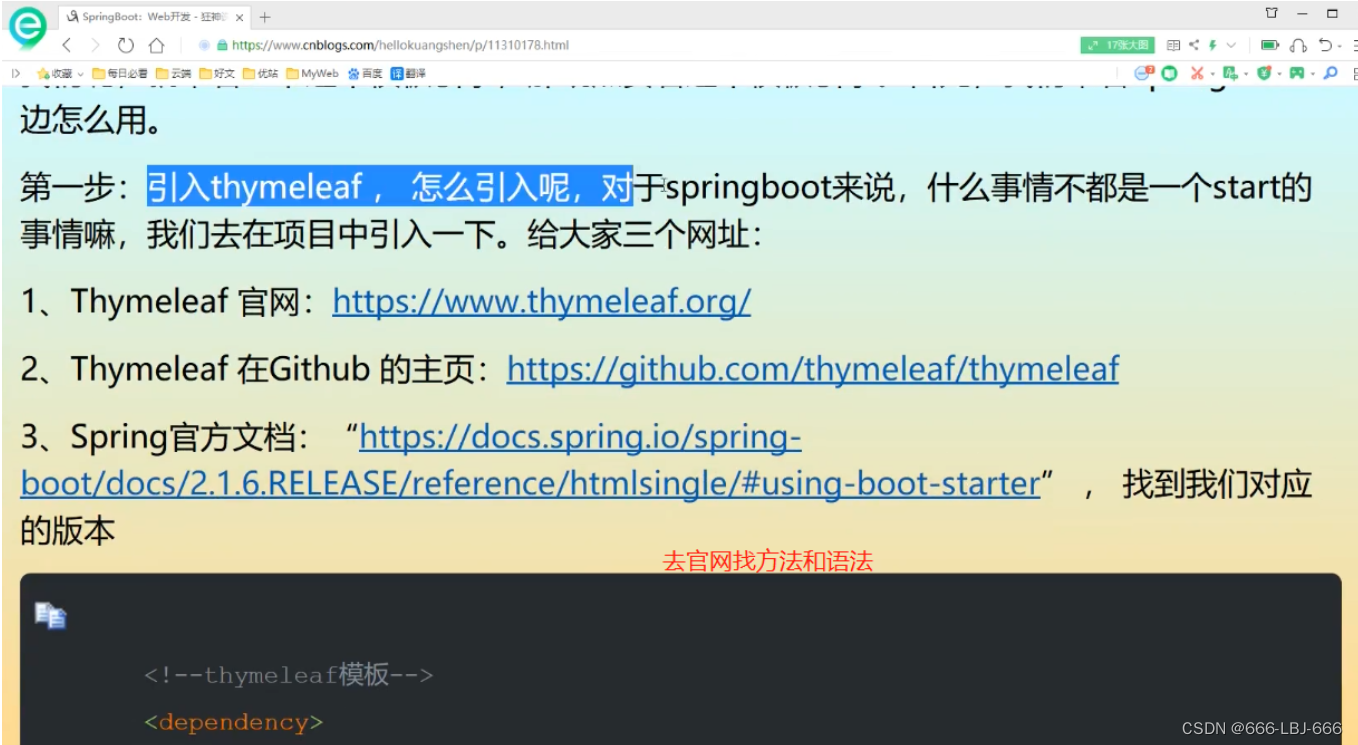Screen dimensions: 1358x745
Task: Open the 百度 bookmark
Action: pos(365,73)
